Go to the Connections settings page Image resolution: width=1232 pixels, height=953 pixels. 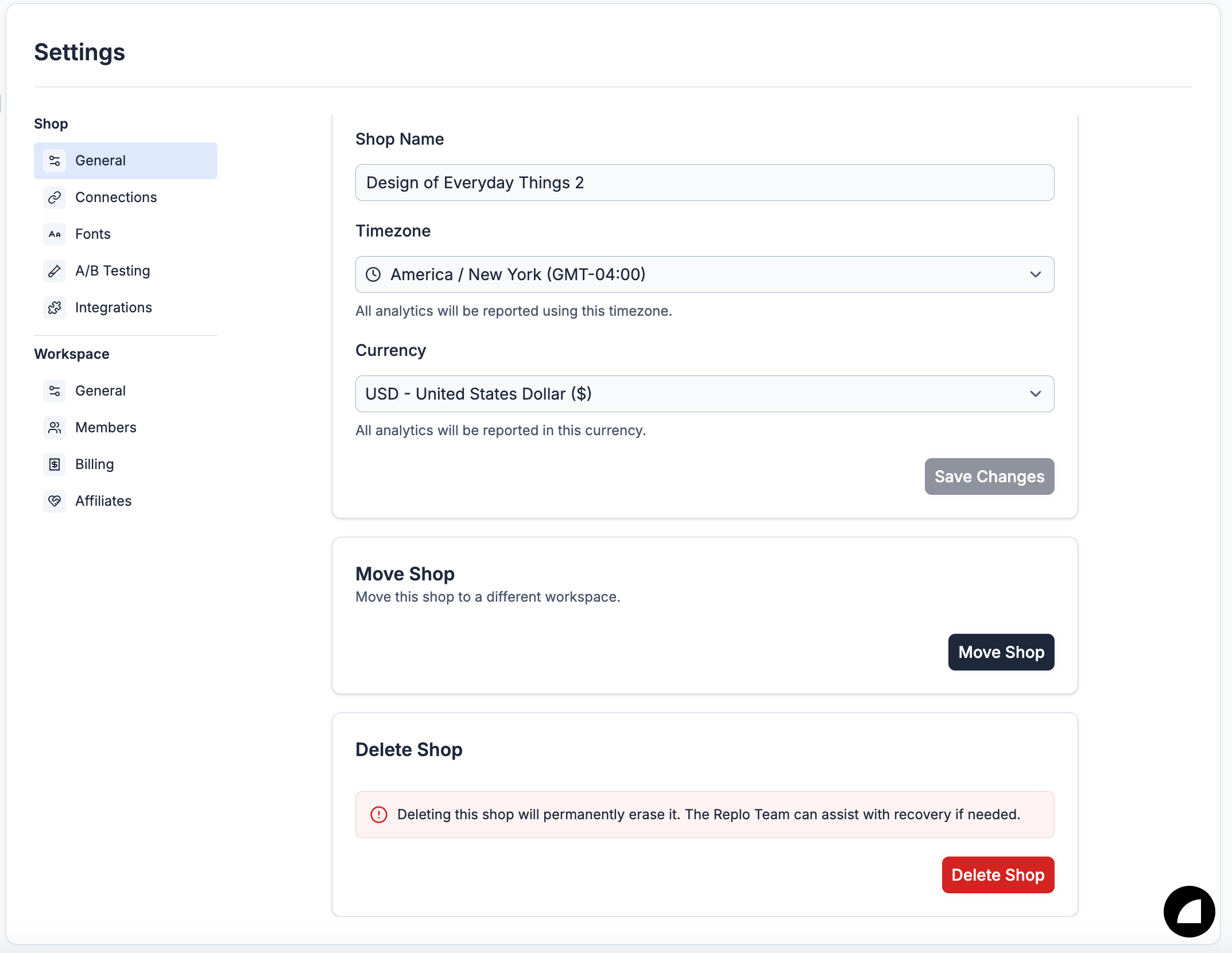pos(116,197)
